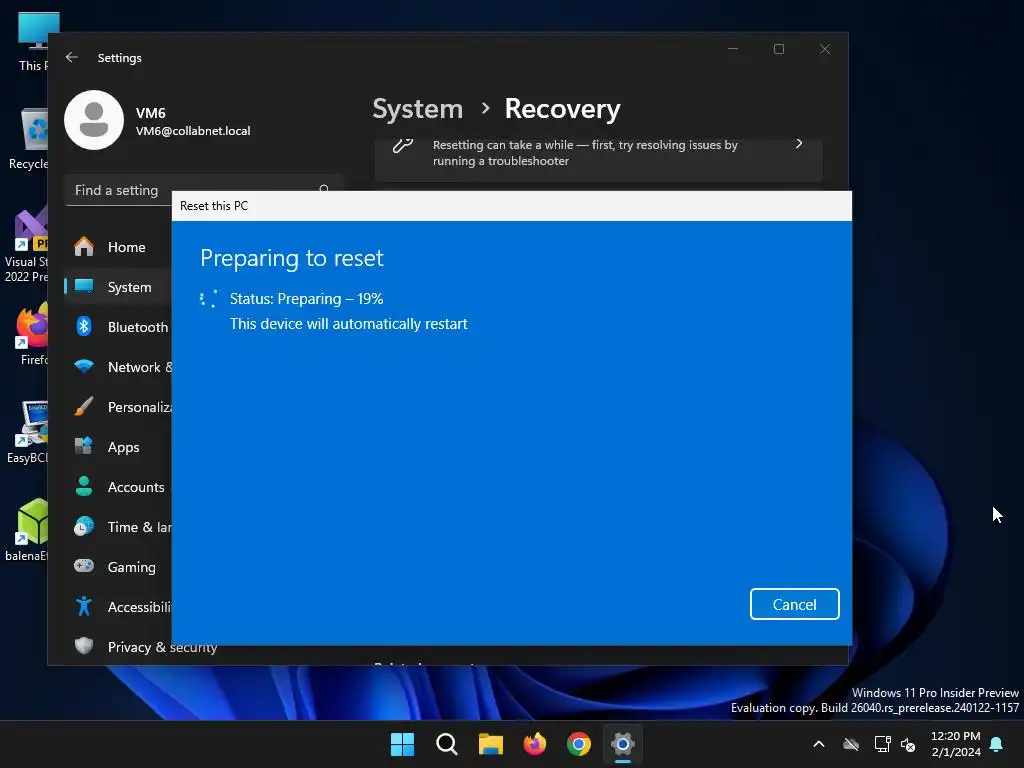The image size is (1024, 768).
Task: Click the Bluetooth symbol icon
Action: click(x=84, y=326)
